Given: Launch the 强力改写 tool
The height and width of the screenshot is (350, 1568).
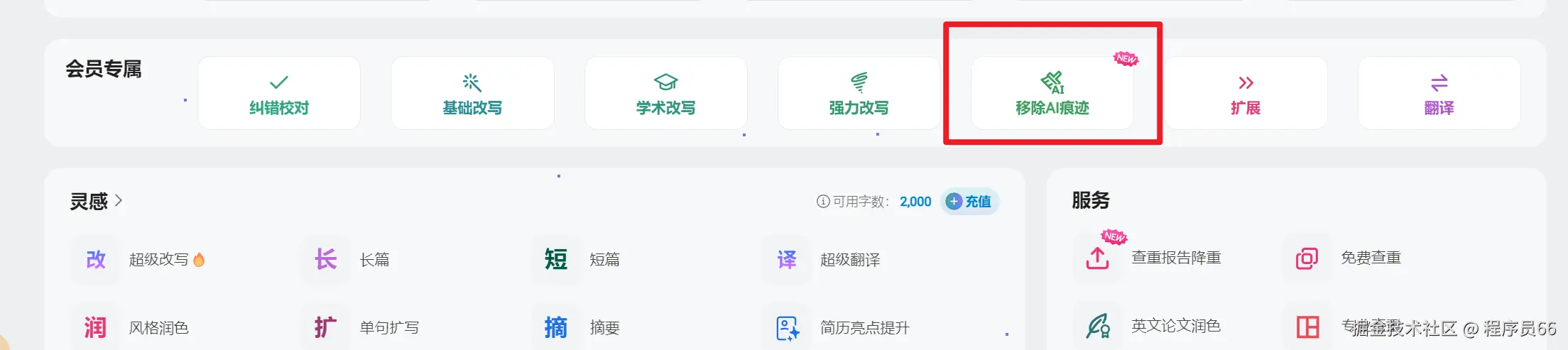Looking at the screenshot, I should click(x=859, y=93).
